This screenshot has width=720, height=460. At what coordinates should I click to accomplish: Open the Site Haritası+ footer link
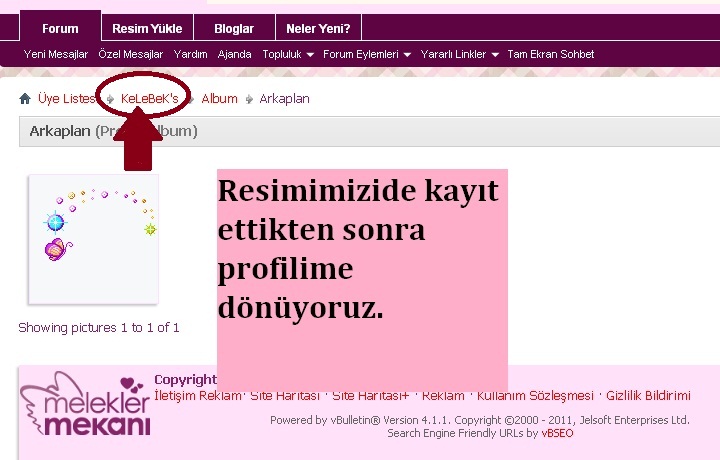371,395
